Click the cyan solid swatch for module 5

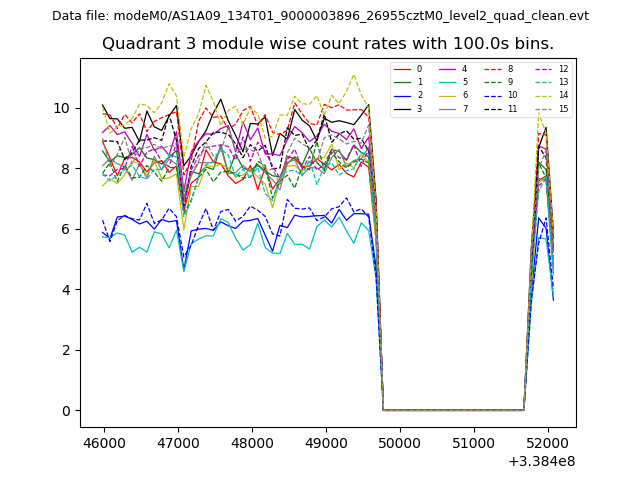coord(447,82)
